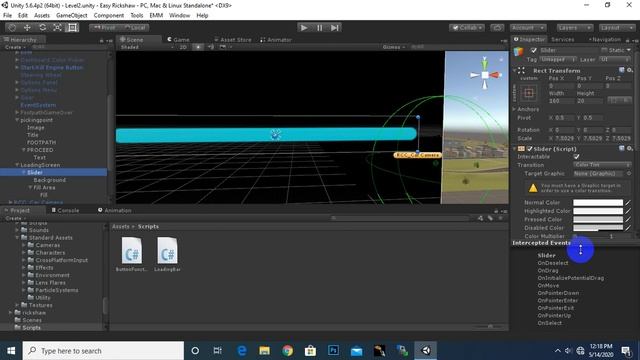Select the Rotate tool

pos(42,28)
